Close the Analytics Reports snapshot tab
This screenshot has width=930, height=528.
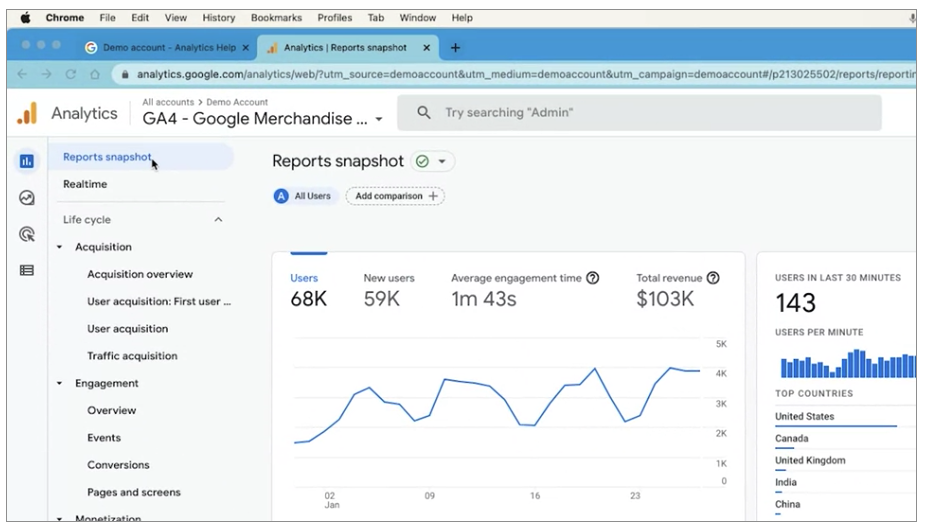426,47
